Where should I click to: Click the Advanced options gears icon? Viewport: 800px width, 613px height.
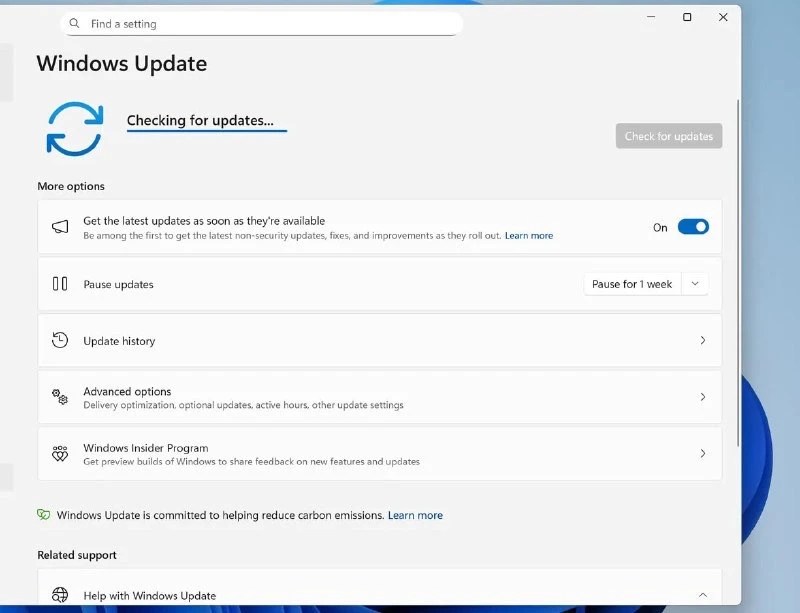pos(60,397)
